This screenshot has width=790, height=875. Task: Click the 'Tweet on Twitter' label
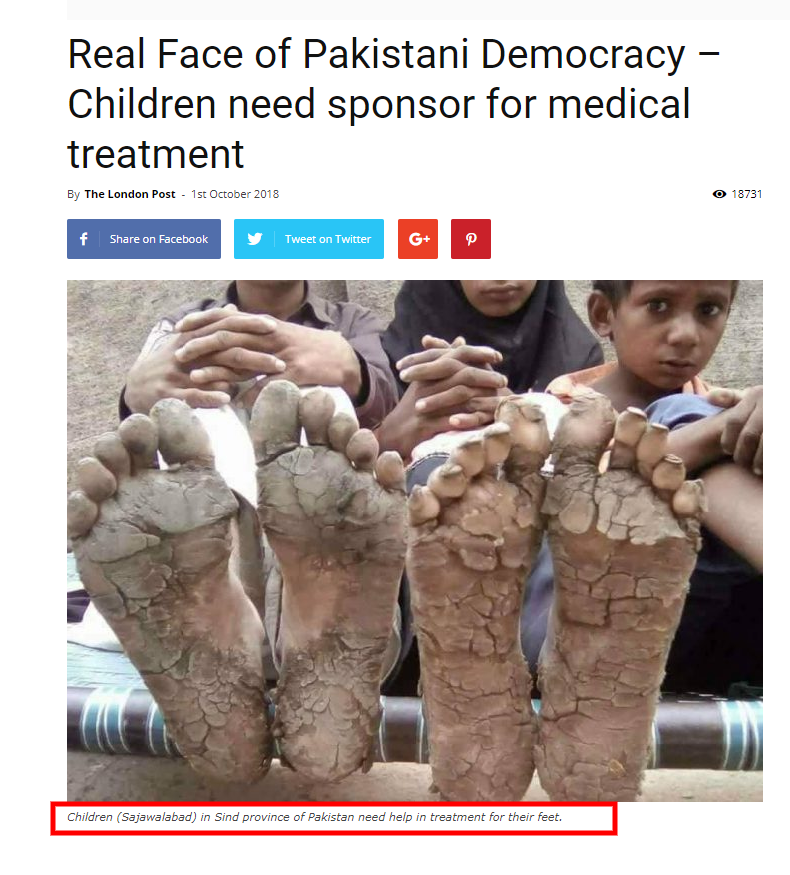click(327, 239)
